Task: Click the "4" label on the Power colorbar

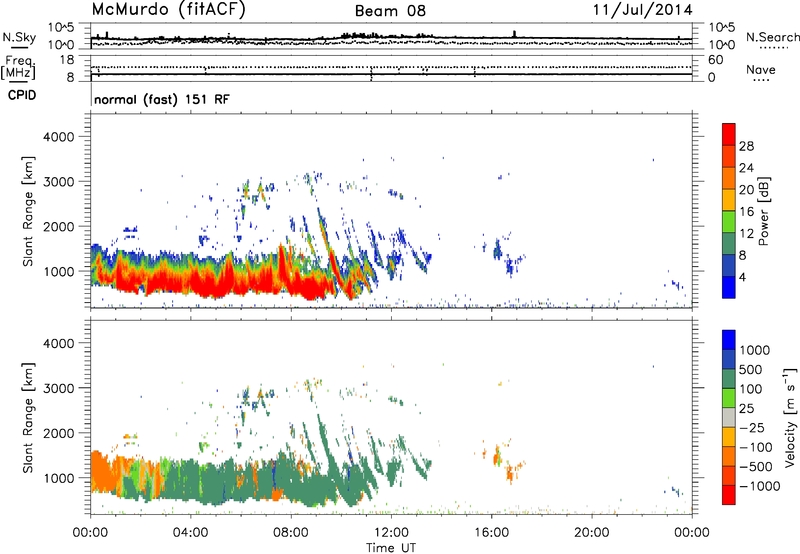Action: pyautogui.click(x=743, y=277)
